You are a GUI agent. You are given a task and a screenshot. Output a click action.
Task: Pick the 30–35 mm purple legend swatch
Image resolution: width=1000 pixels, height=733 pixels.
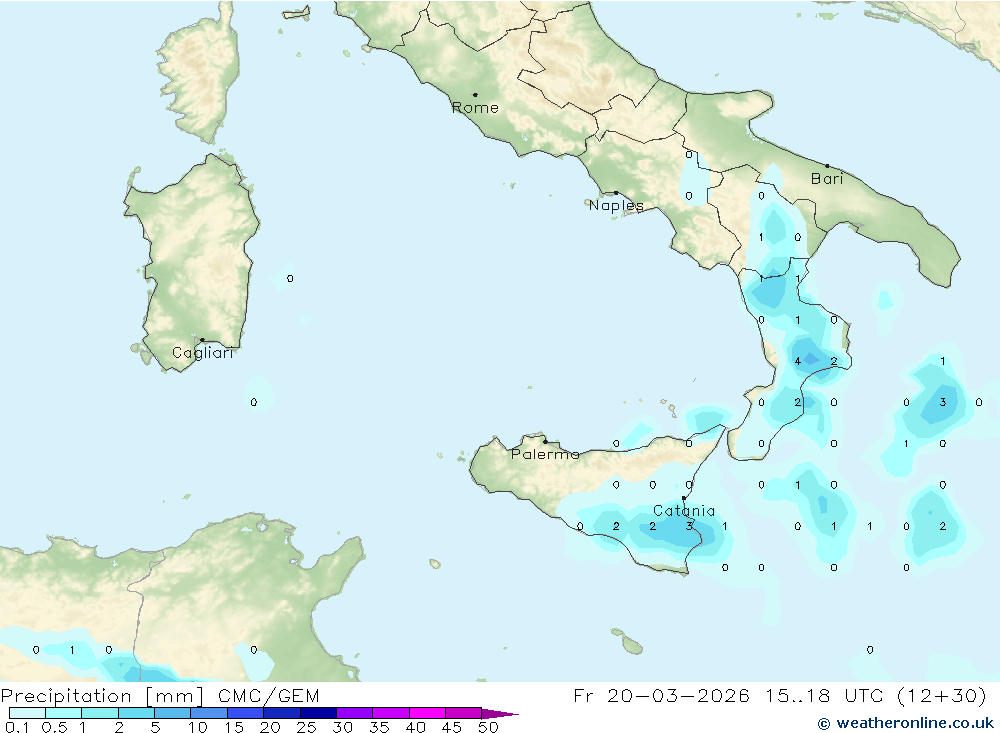coord(355,713)
